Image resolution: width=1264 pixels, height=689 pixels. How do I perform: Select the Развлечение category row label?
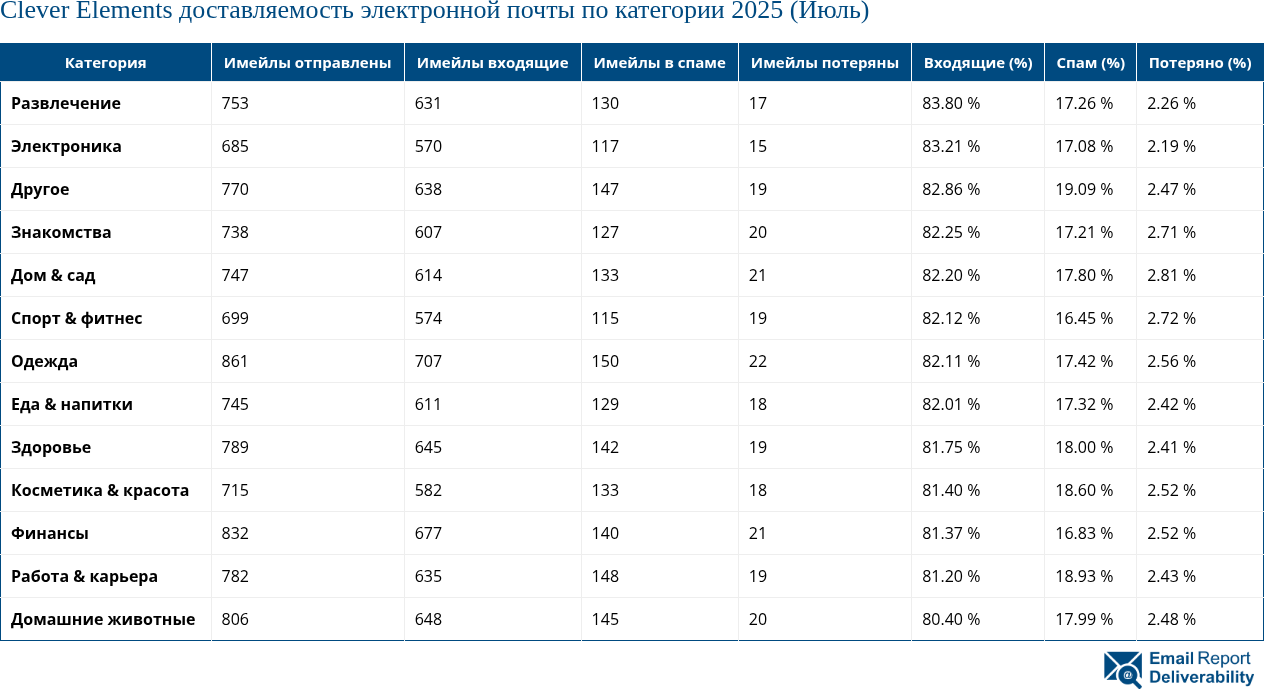point(66,103)
